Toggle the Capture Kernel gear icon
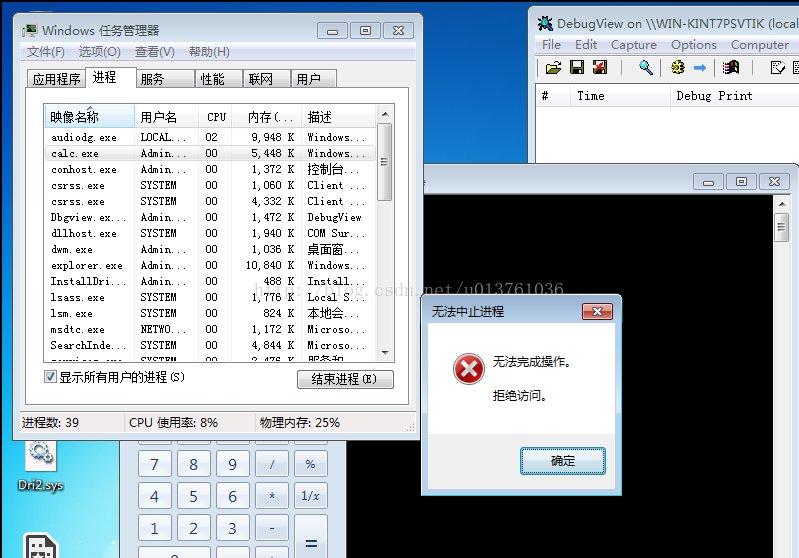 coord(677,67)
